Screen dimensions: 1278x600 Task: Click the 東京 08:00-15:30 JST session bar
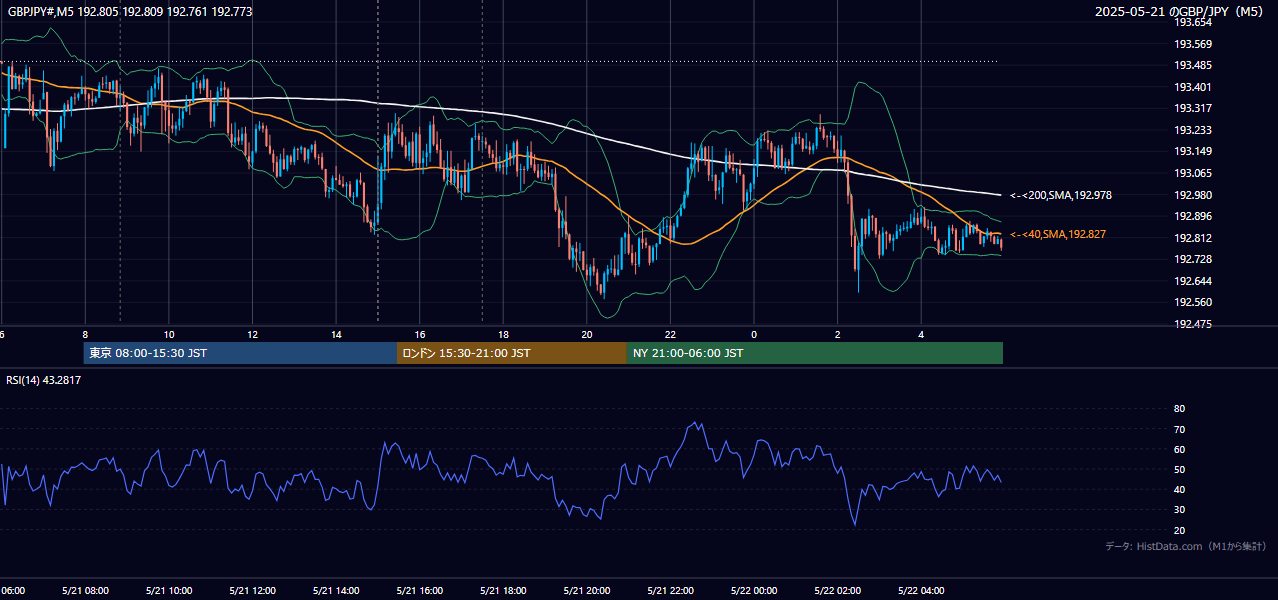pyautogui.click(x=240, y=353)
